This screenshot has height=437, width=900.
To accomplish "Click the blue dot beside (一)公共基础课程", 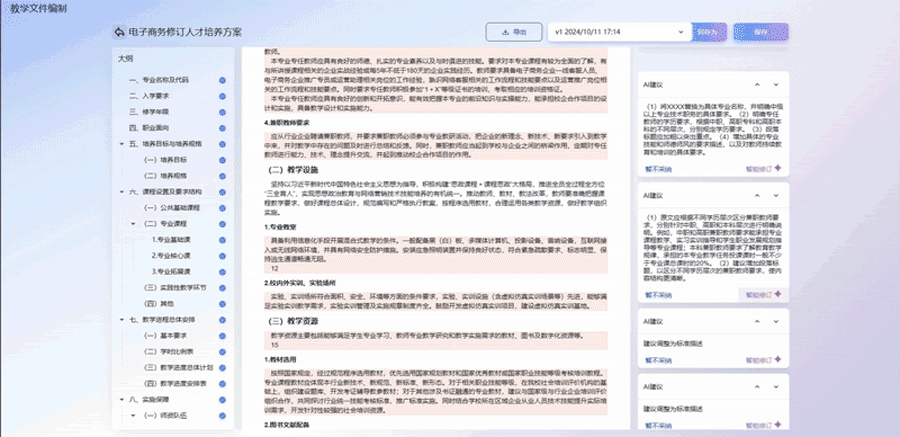I will (x=222, y=208).
